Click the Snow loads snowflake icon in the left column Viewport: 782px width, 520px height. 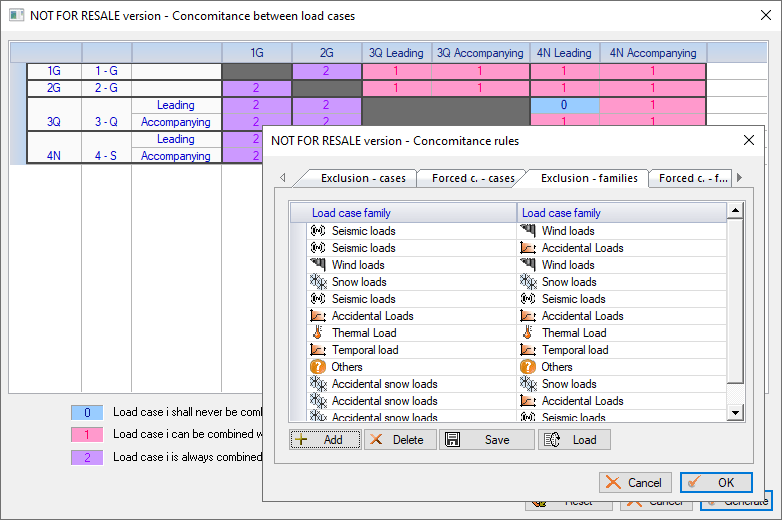[x=318, y=282]
